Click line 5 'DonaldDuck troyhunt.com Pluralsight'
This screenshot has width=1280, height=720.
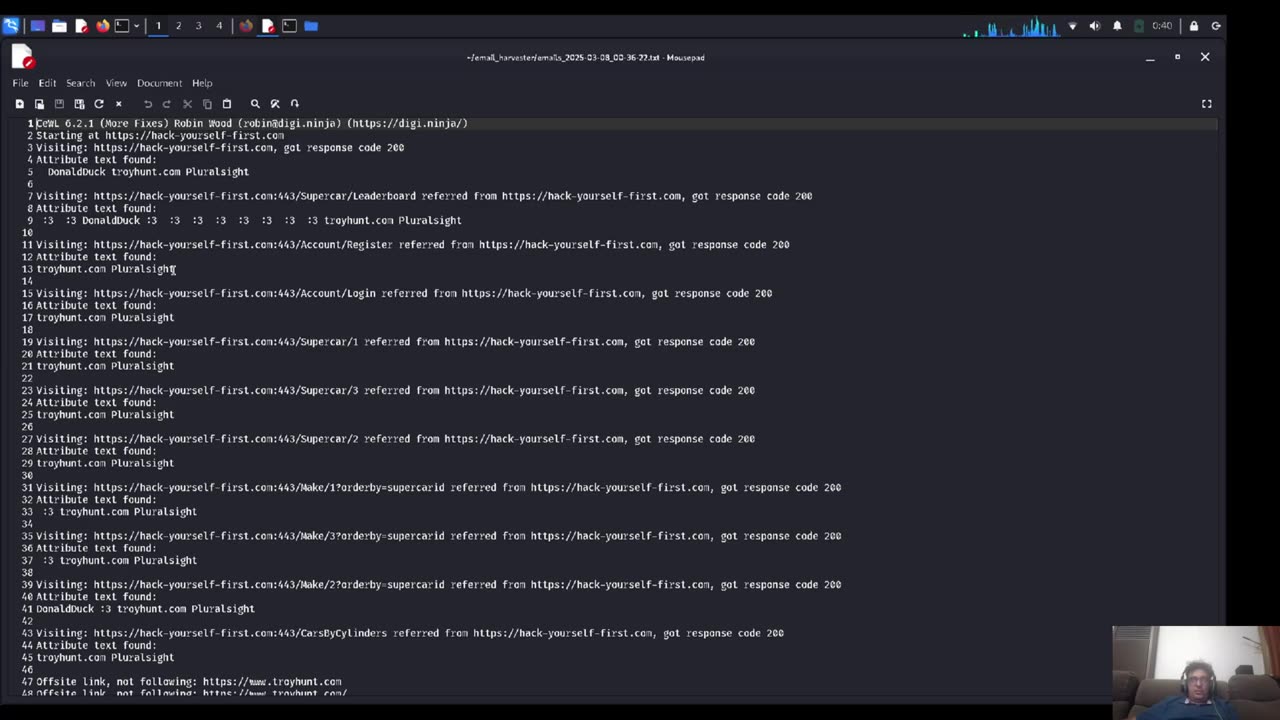(x=148, y=172)
